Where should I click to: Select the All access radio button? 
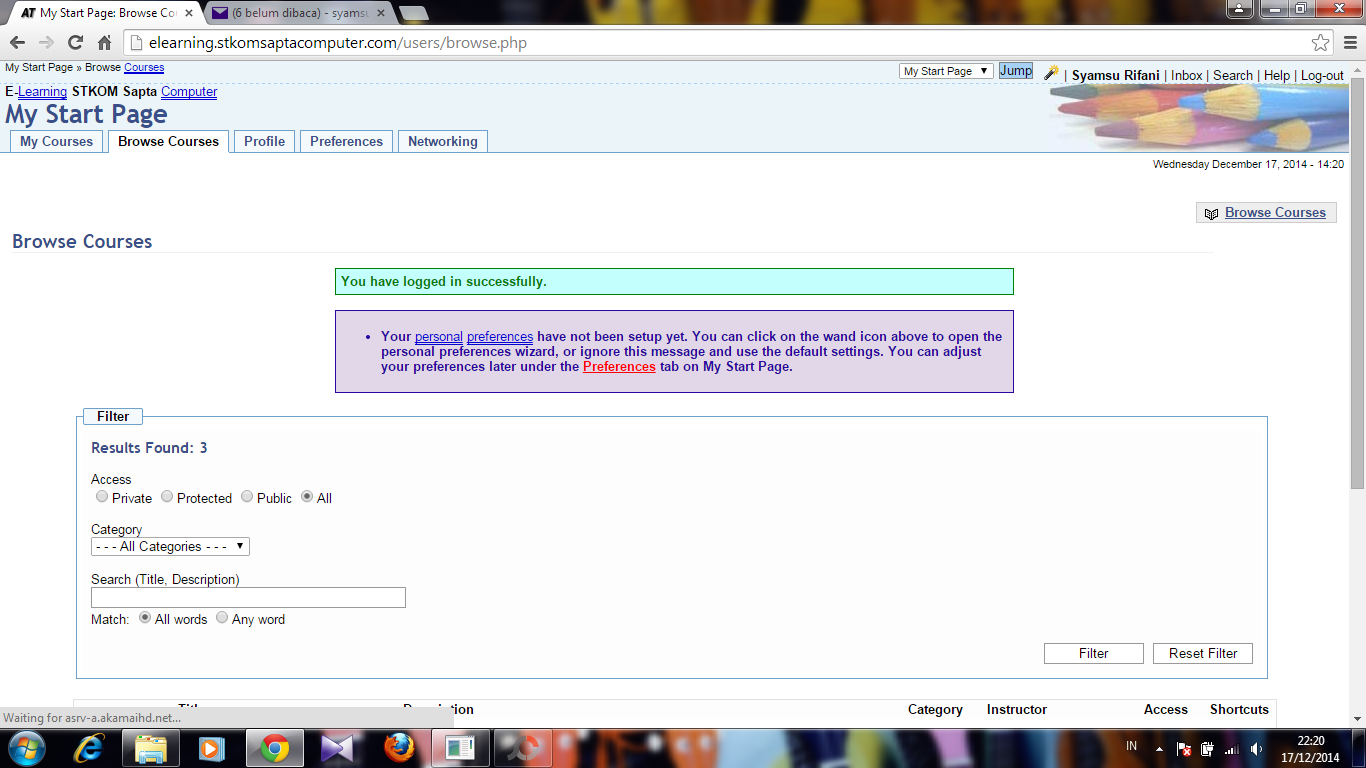(x=307, y=496)
